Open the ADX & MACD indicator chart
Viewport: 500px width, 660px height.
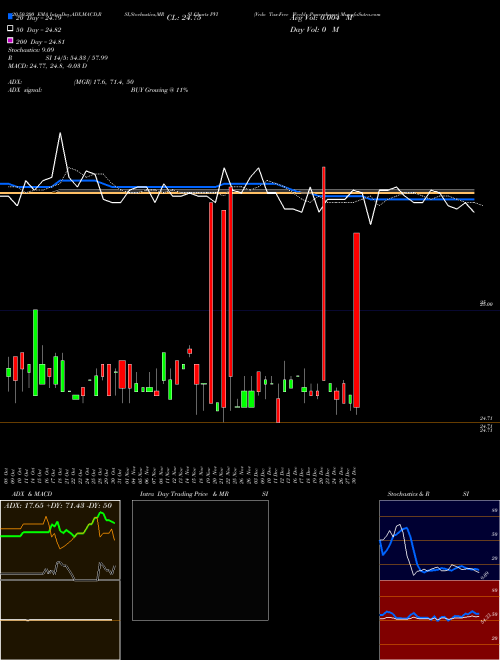coord(60,580)
